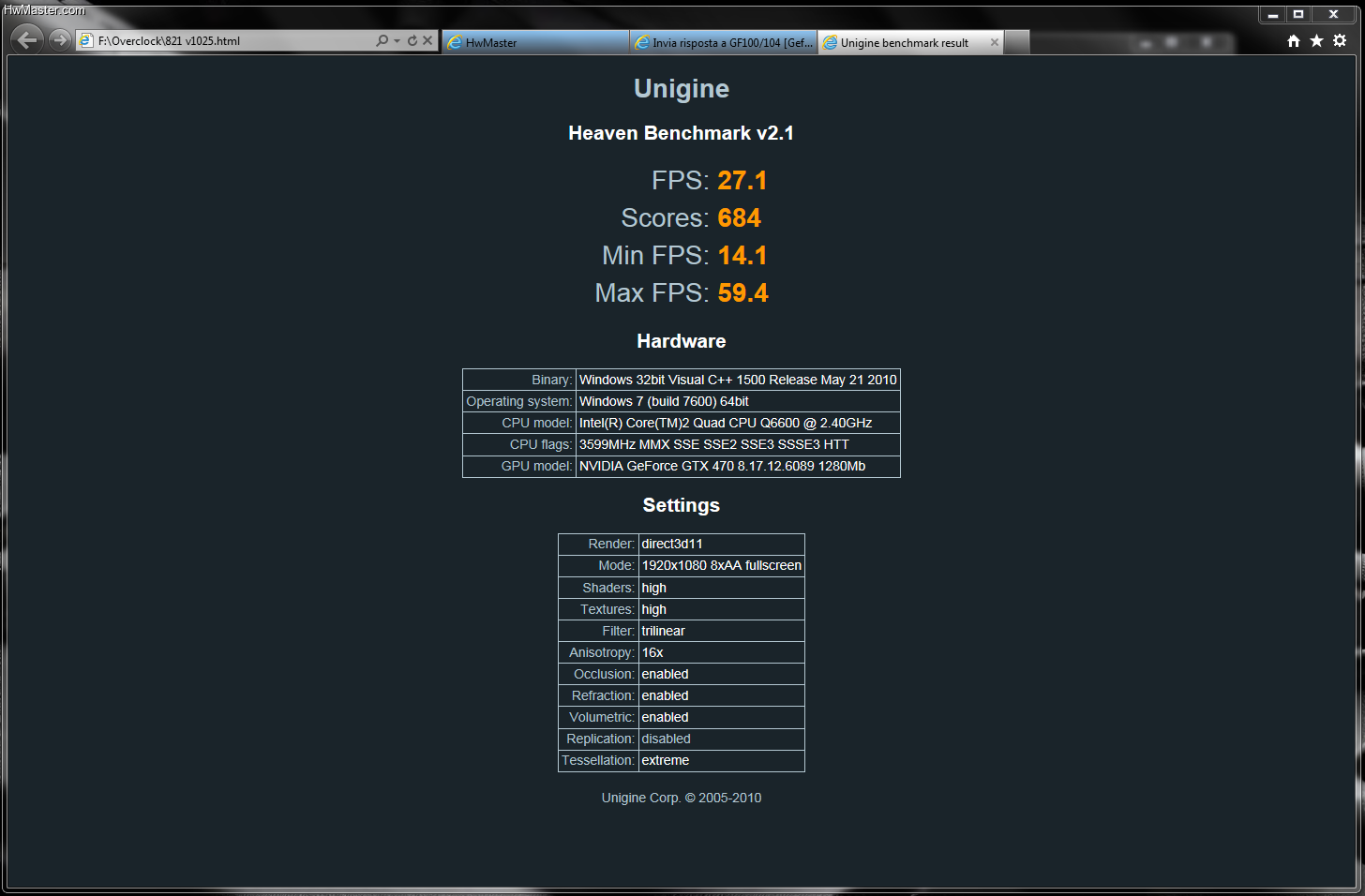Click the Unigine tab's IE icon
Viewport: 1365px width, 896px height.
[830, 42]
